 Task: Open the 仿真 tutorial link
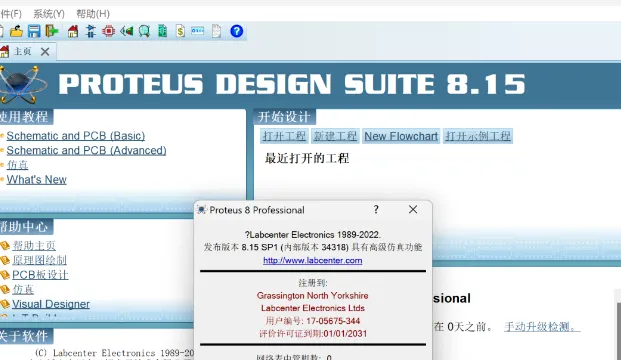[x=17, y=165]
